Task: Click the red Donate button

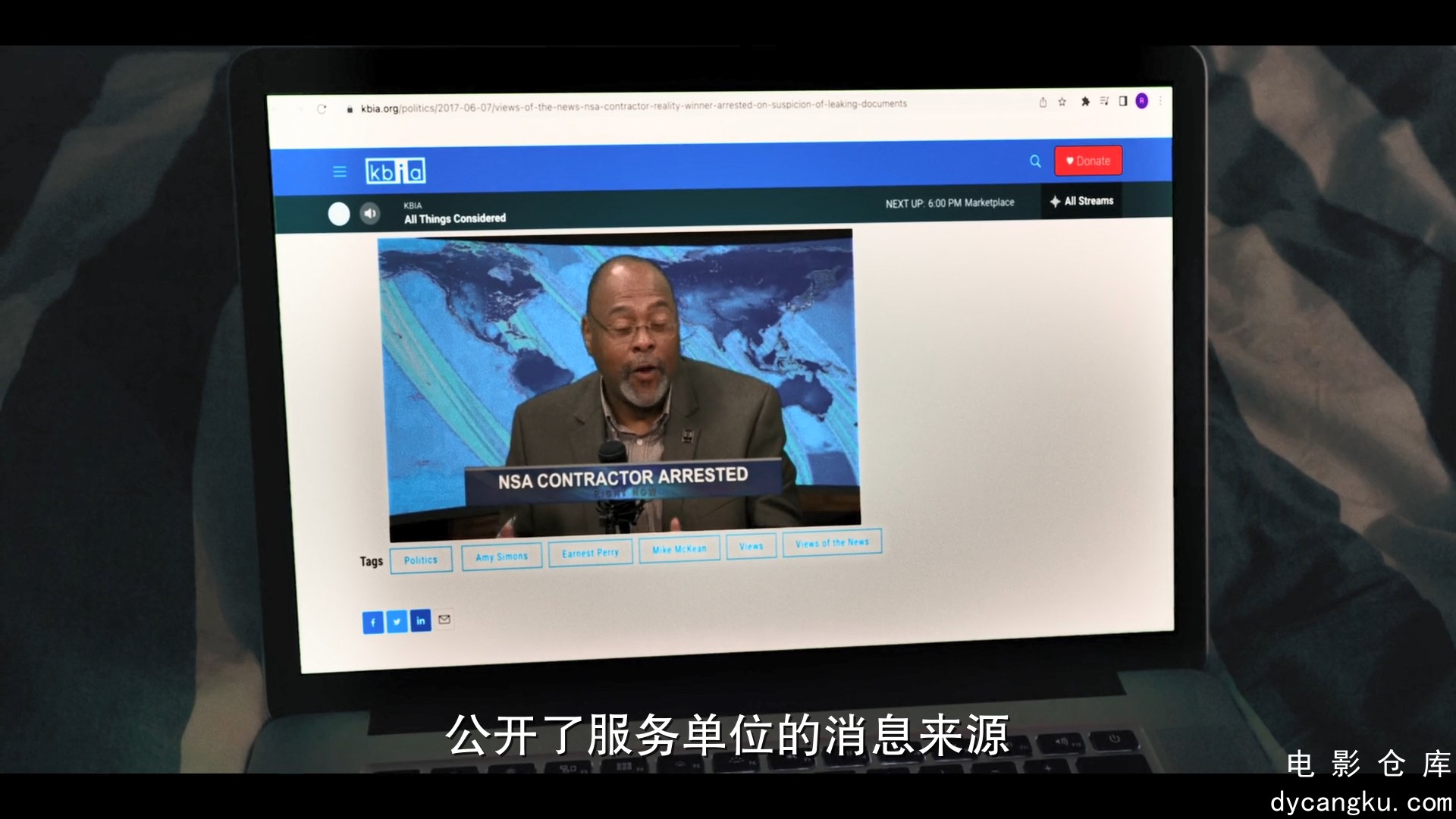Action: coord(1088,161)
